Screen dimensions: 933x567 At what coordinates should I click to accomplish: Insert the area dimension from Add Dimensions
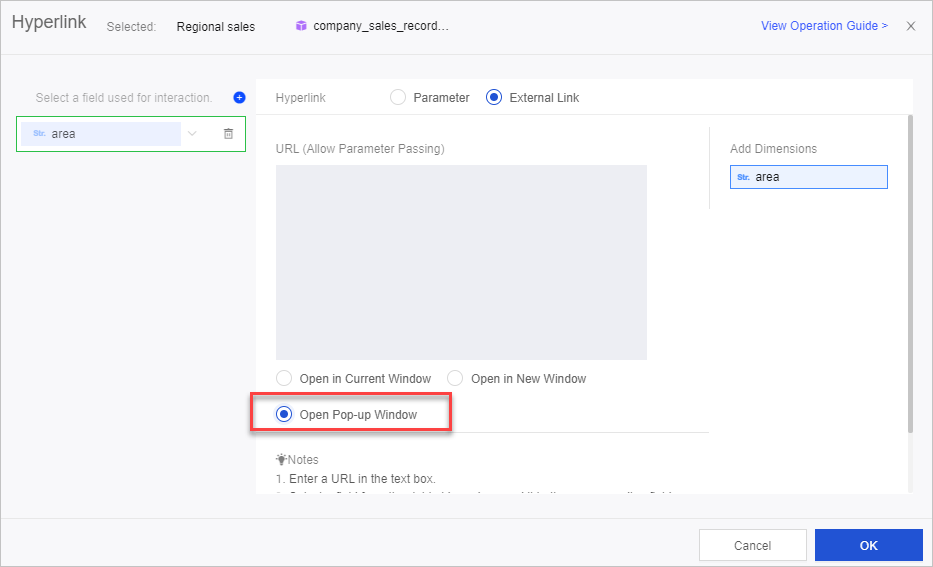pos(808,177)
